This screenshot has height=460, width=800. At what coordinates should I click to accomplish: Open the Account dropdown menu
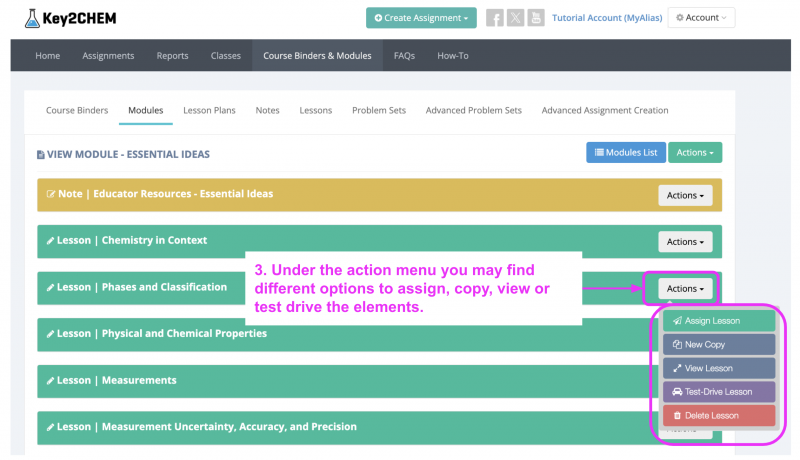click(x=700, y=18)
